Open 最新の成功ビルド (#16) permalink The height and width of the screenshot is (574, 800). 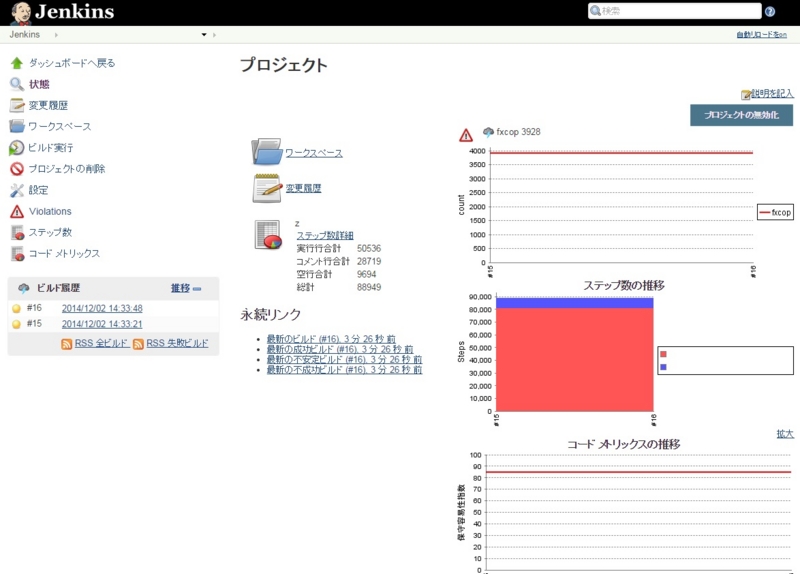click(x=340, y=349)
